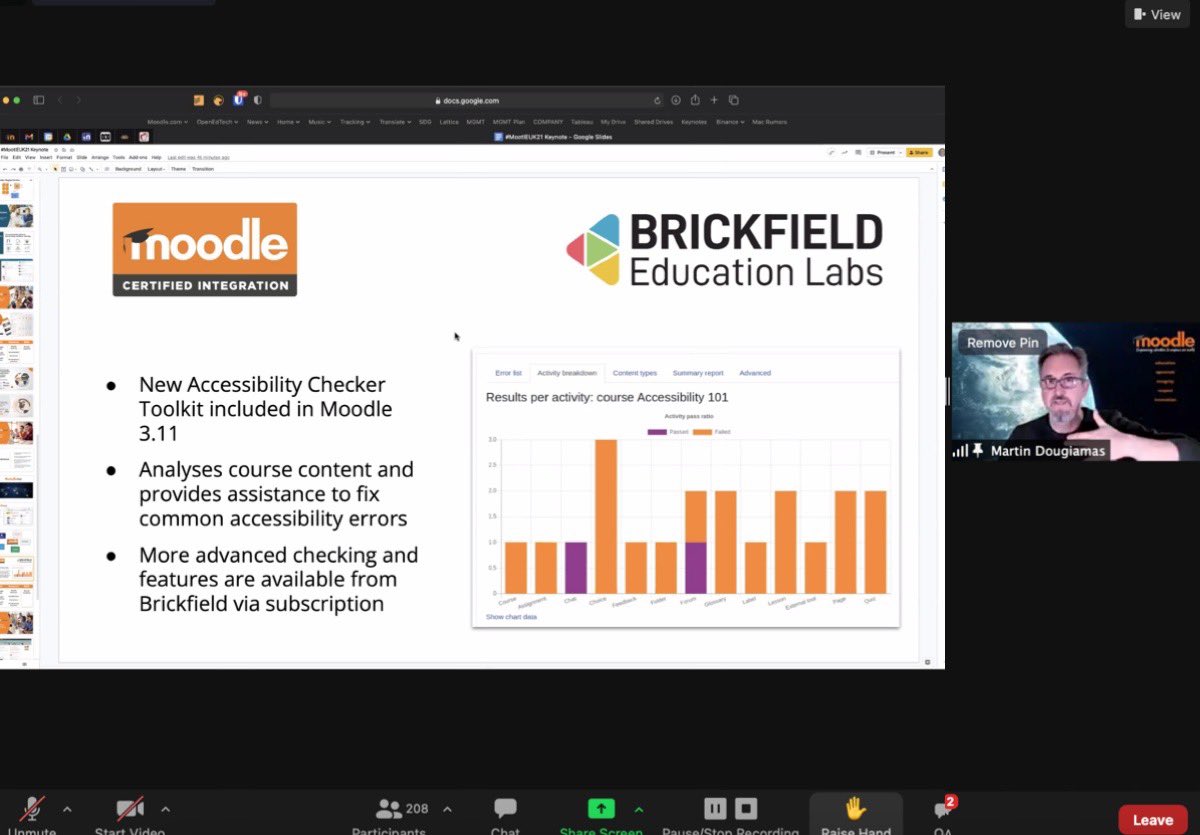Open the View layout menu

[1159, 14]
